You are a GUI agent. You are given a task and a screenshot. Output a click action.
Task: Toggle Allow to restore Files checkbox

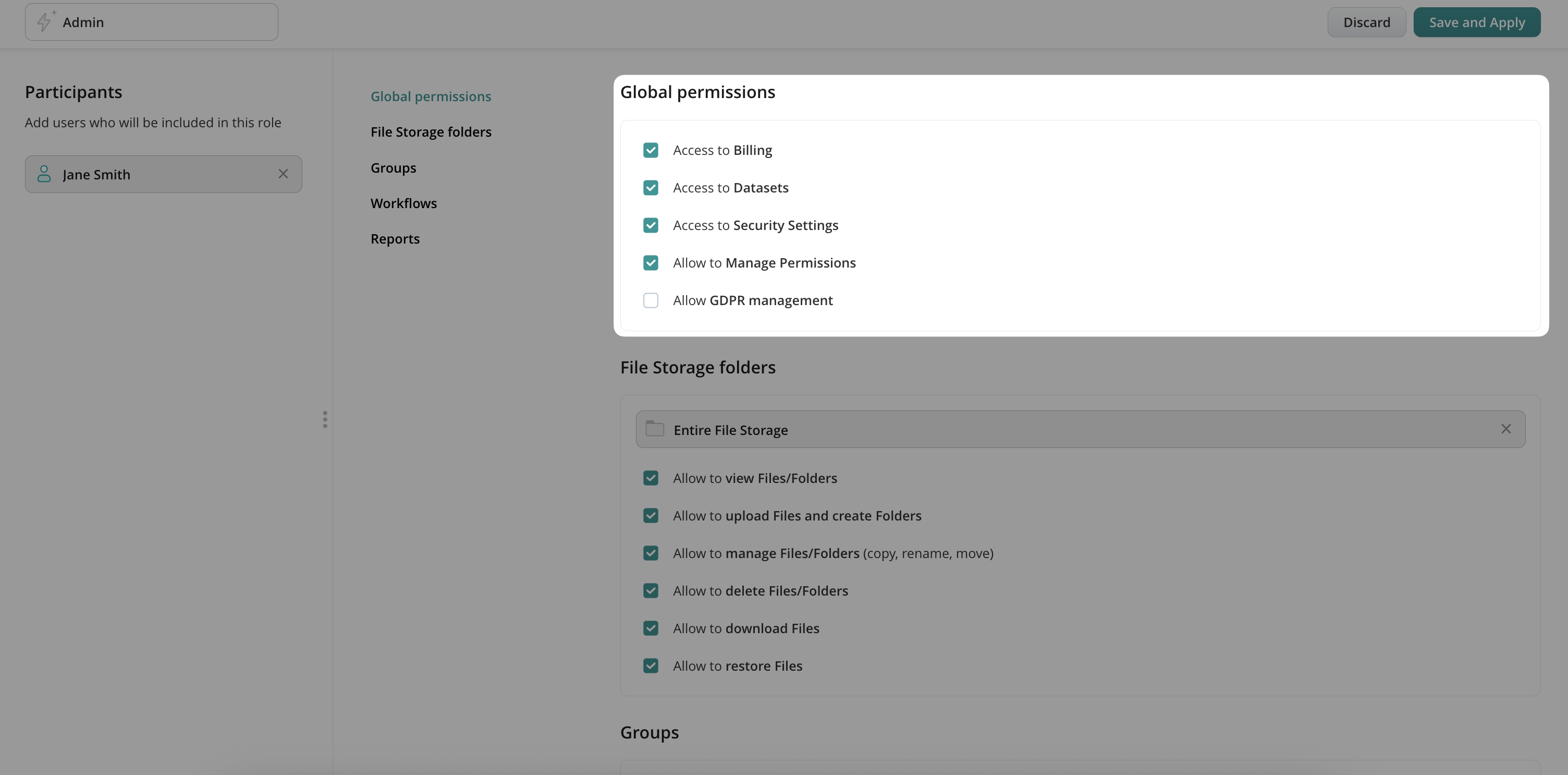pyautogui.click(x=650, y=666)
